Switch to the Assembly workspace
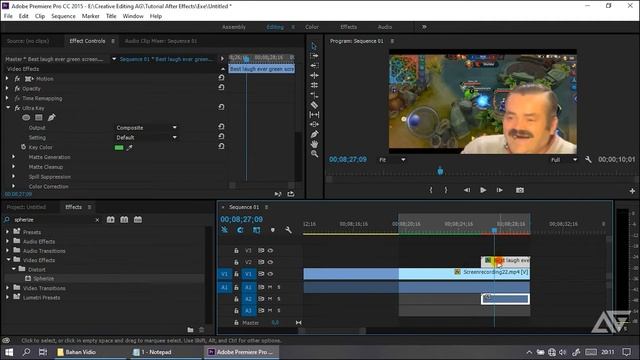Screen dimensions: 640x360 pyautogui.click(x=234, y=27)
